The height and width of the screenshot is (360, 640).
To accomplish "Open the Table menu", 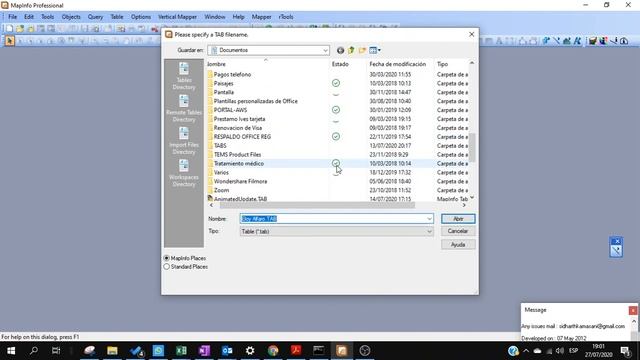I will (x=117, y=17).
